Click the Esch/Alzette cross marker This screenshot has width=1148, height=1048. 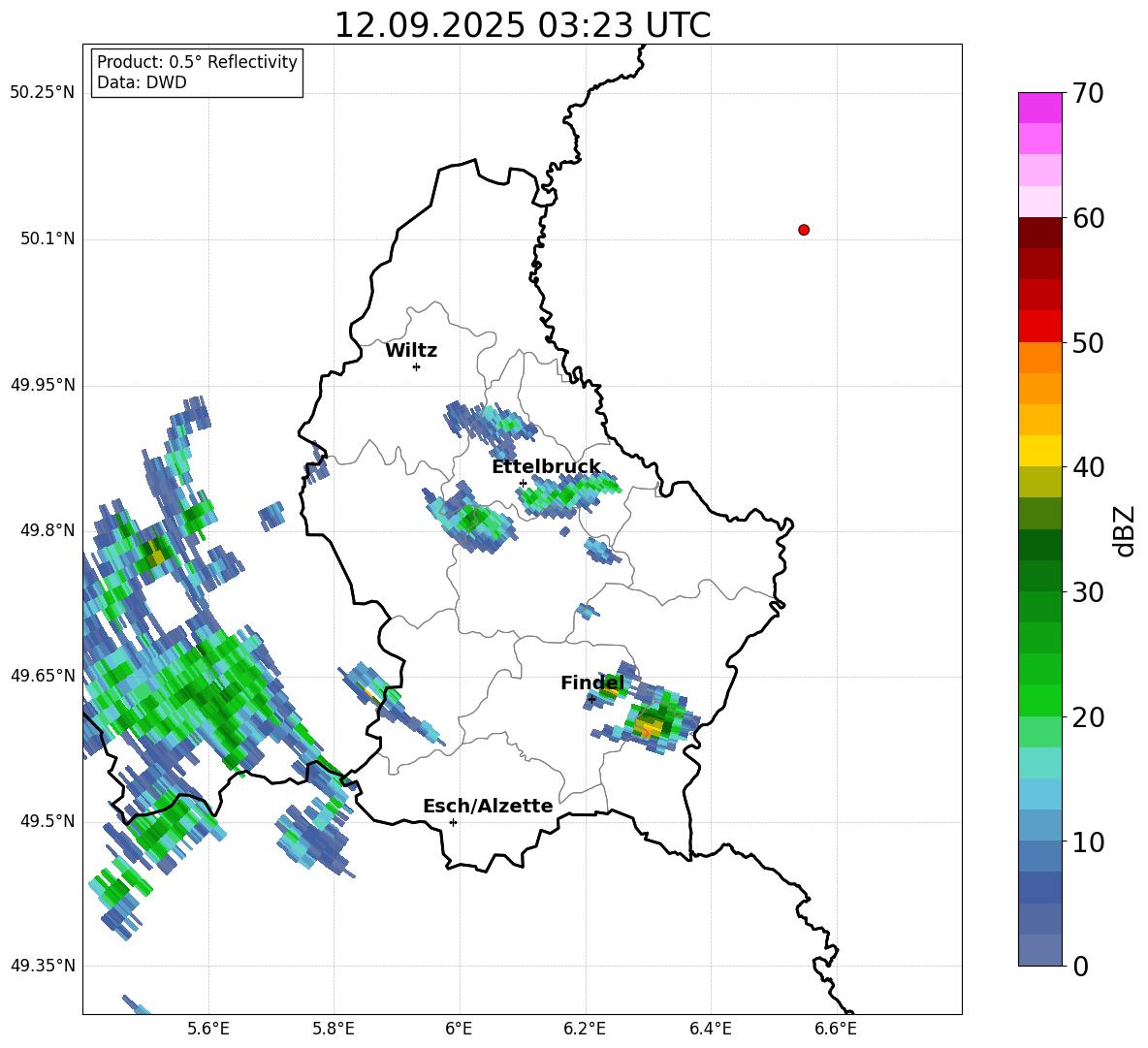coord(453,822)
